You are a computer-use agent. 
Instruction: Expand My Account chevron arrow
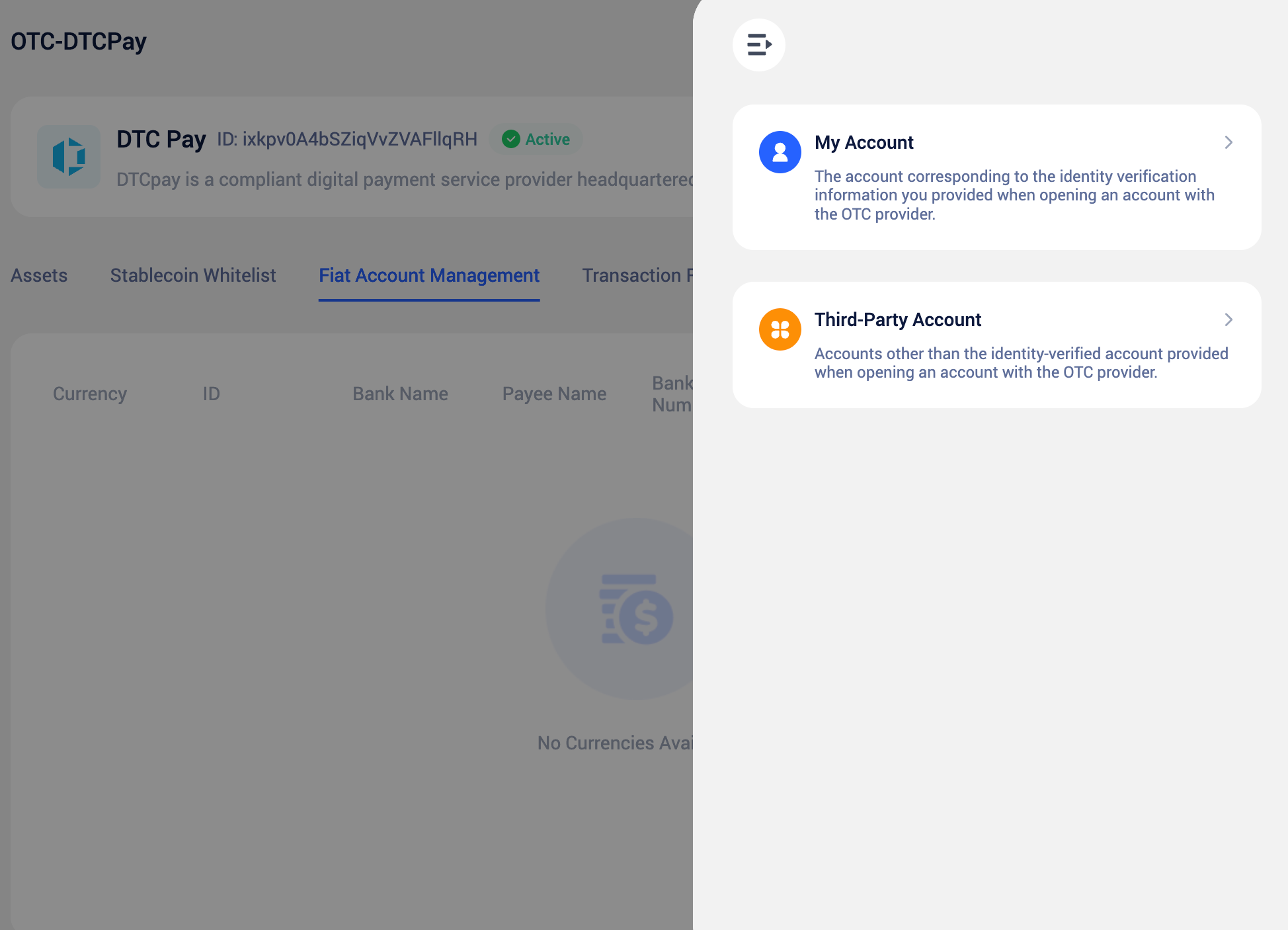click(x=1228, y=142)
